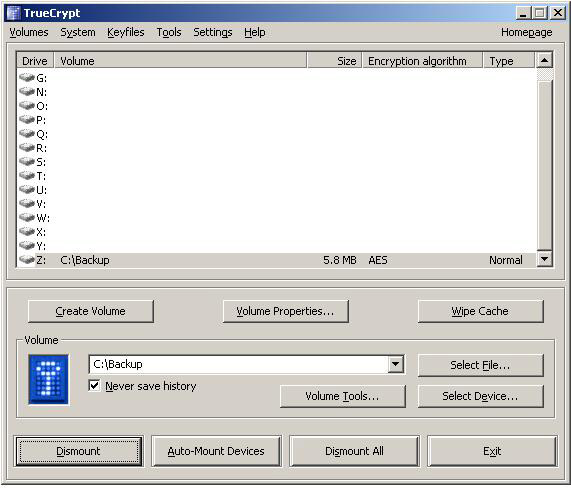Open Volume Properties dialog
Screen dimensions: 571x488
pos(285,311)
